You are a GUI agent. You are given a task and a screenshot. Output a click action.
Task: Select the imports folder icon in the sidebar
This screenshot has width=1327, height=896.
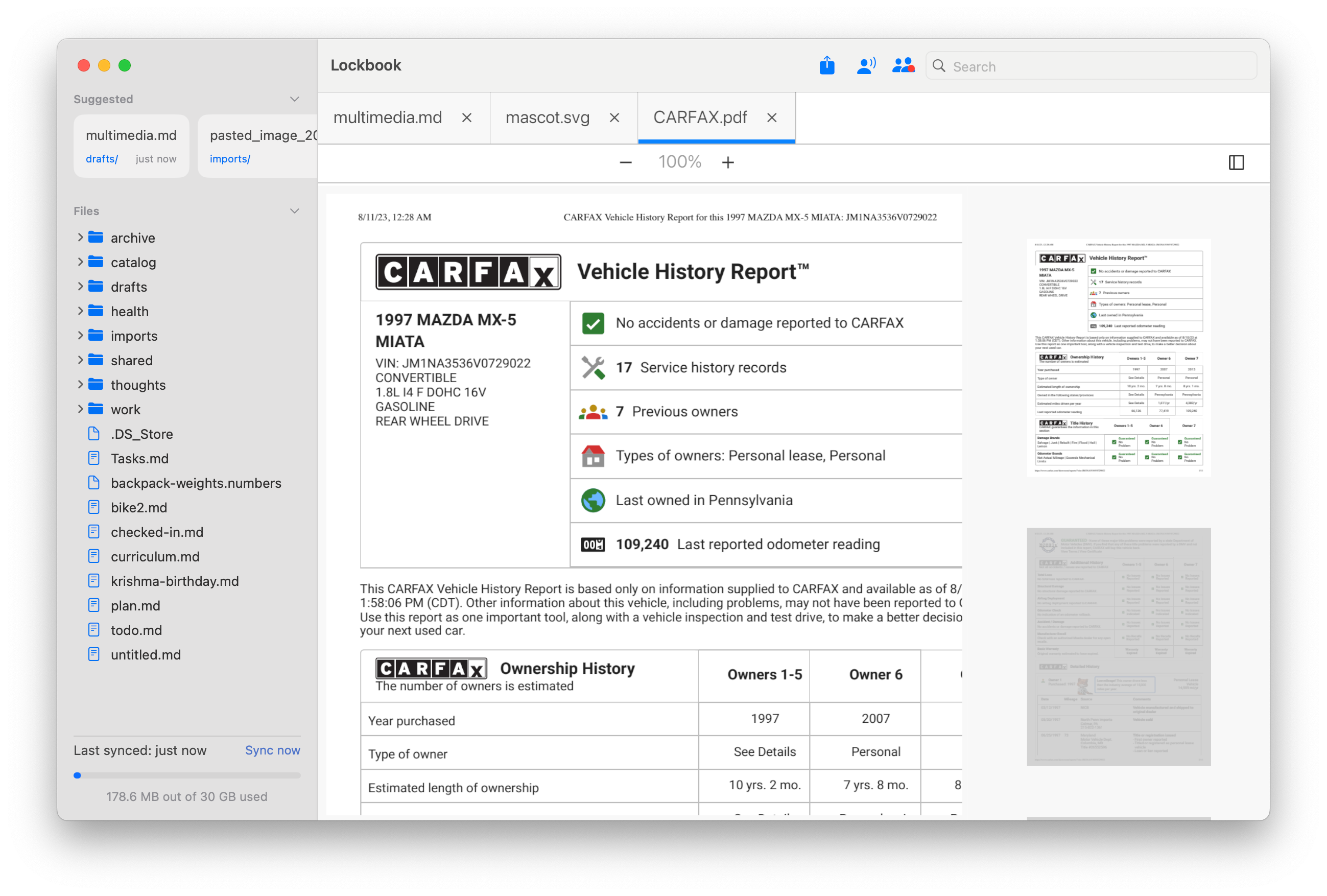pyautogui.click(x=95, y=336)
